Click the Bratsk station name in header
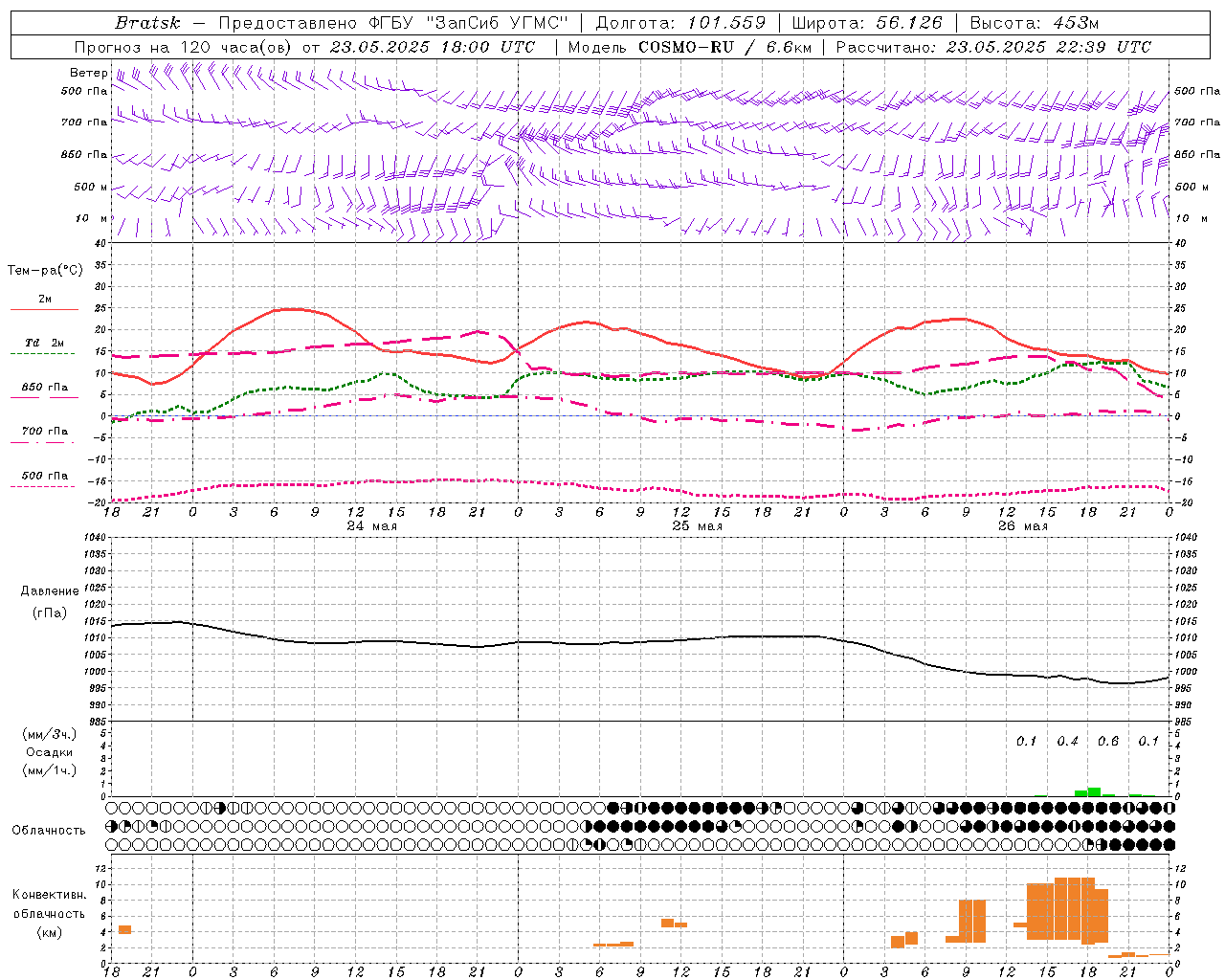Viewport: 1225px width, 980px height. [147, 23]
